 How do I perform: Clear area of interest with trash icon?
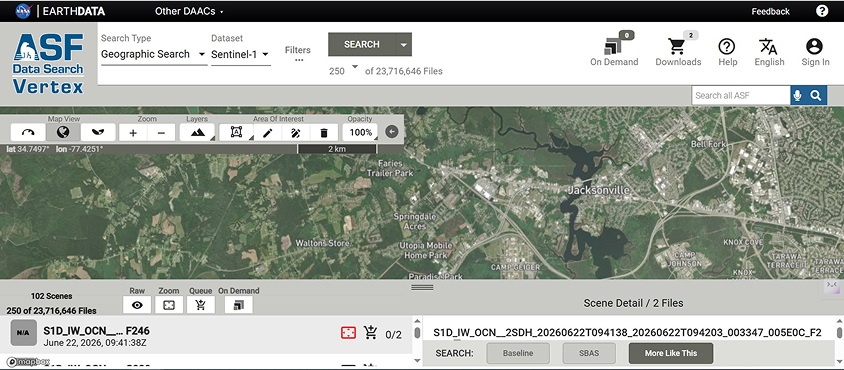coord(323,132)
